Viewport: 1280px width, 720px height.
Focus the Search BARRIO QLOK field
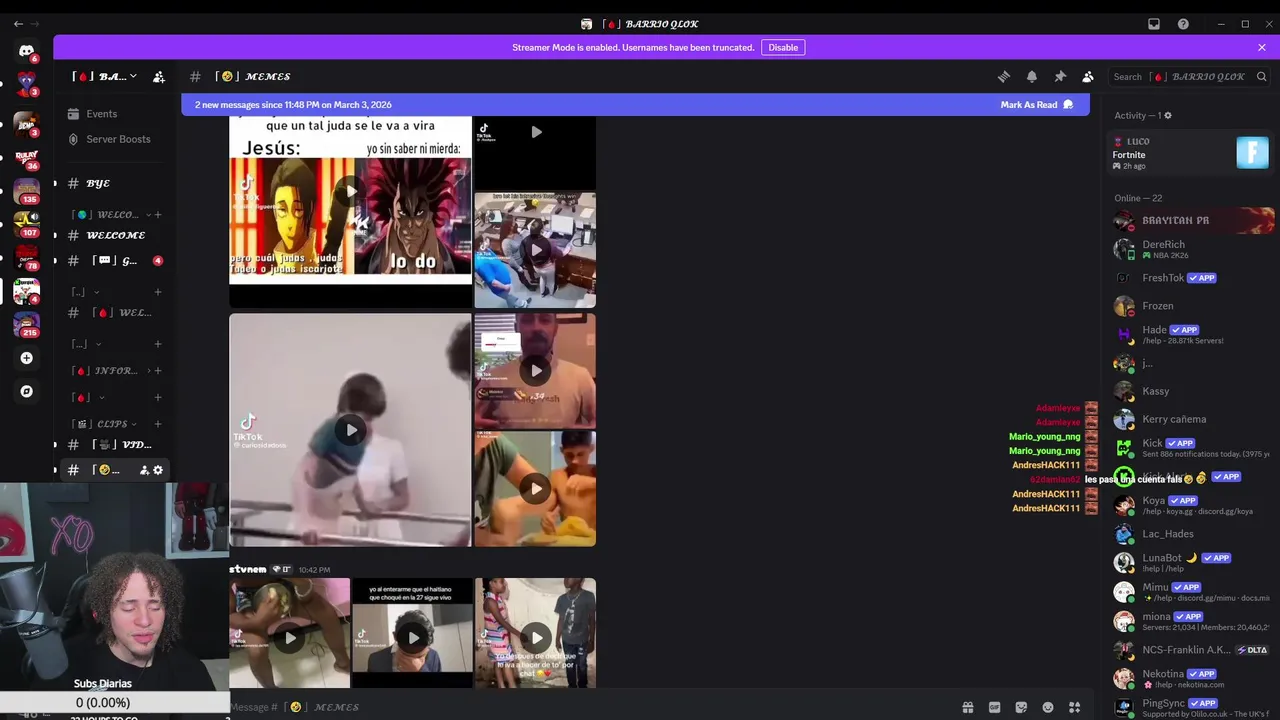click(x=1191, y=77)
